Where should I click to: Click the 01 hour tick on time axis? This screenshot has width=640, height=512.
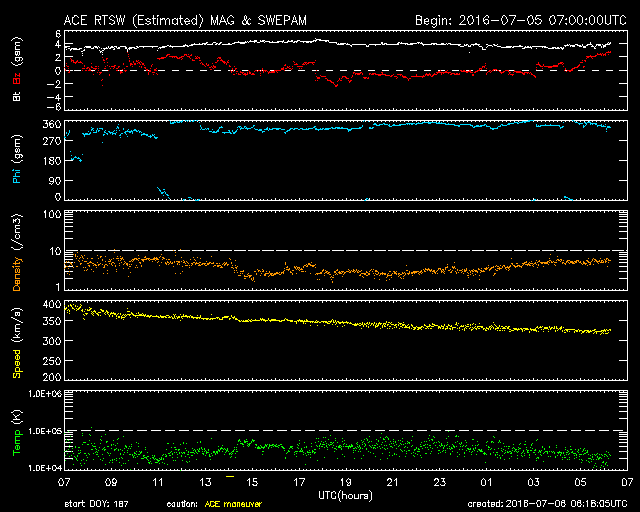tap(487, 482)
